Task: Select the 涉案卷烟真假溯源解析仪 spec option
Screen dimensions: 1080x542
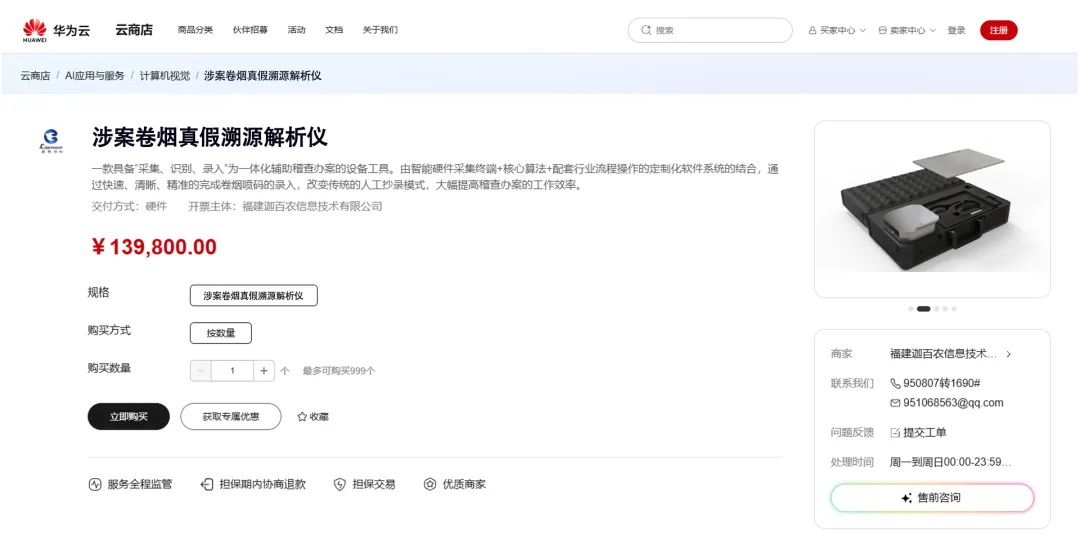Action: tap(253, 295)
